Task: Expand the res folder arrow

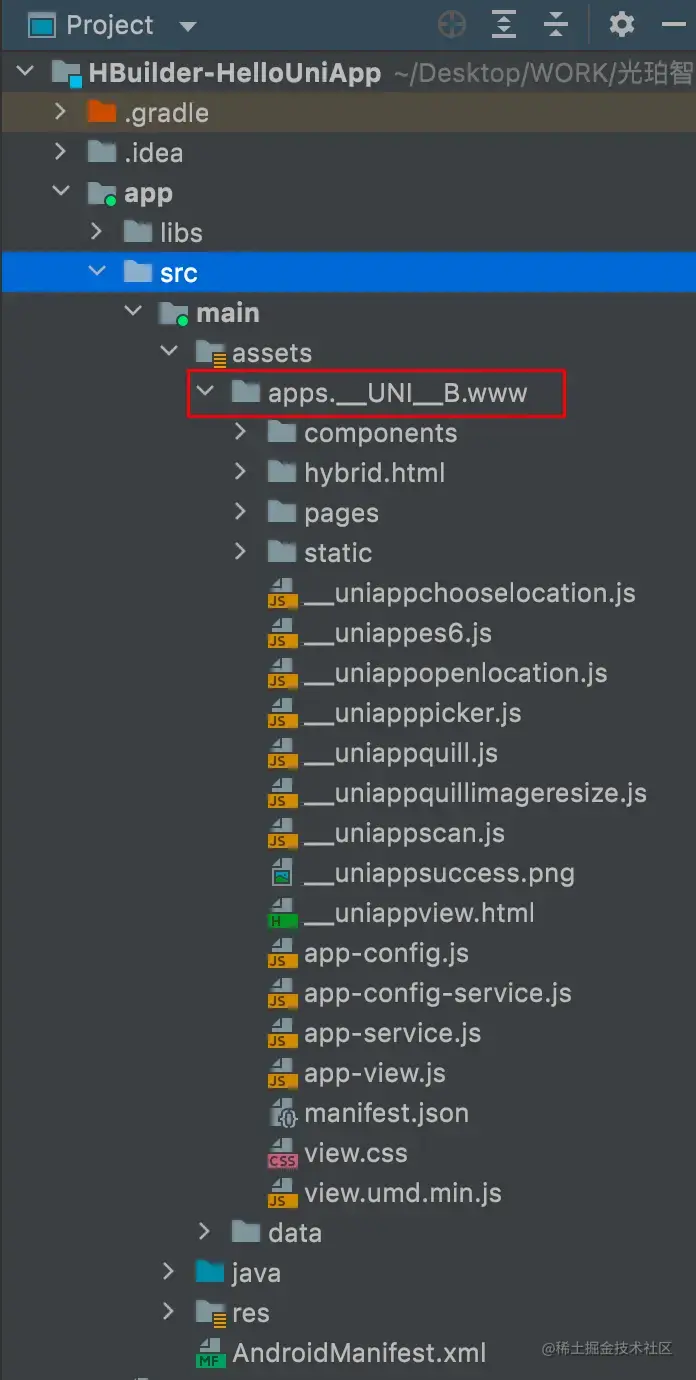Action: click(x=168, y=1312)
